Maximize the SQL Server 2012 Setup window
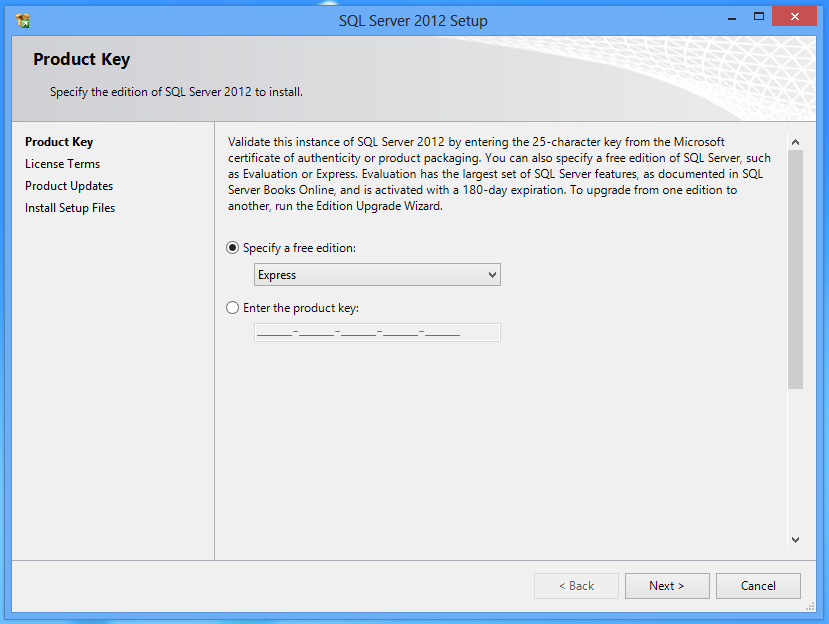Screen dimensions: 829x624 pyautogui.click(x=759, y=17)
